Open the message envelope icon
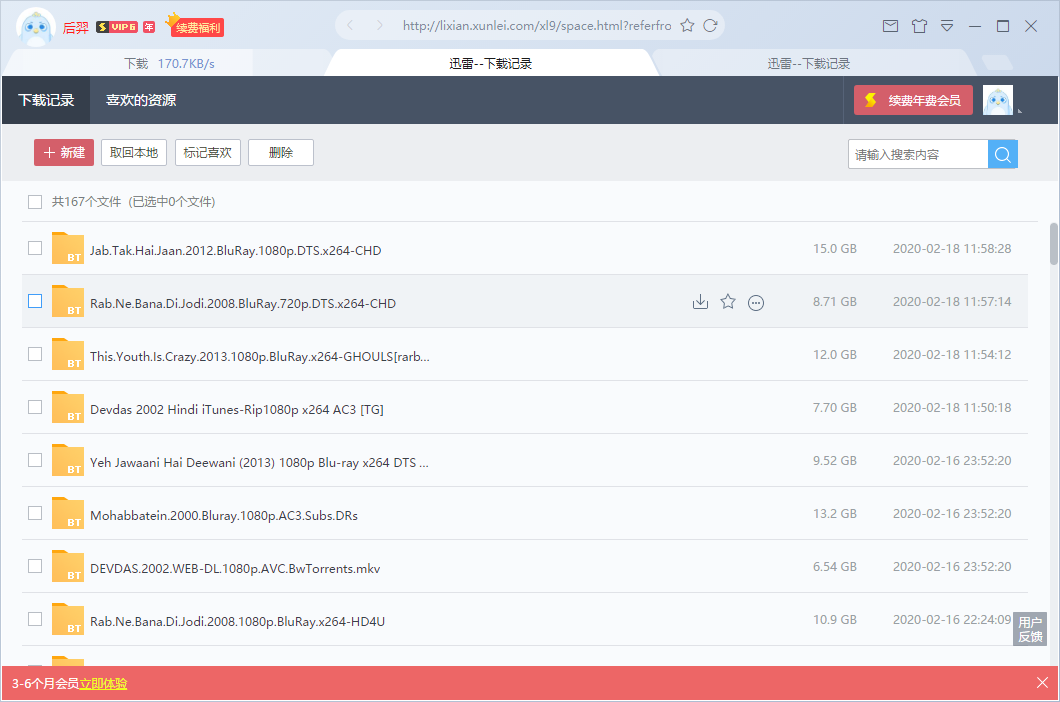1060x702 pixels. [890, 26]
